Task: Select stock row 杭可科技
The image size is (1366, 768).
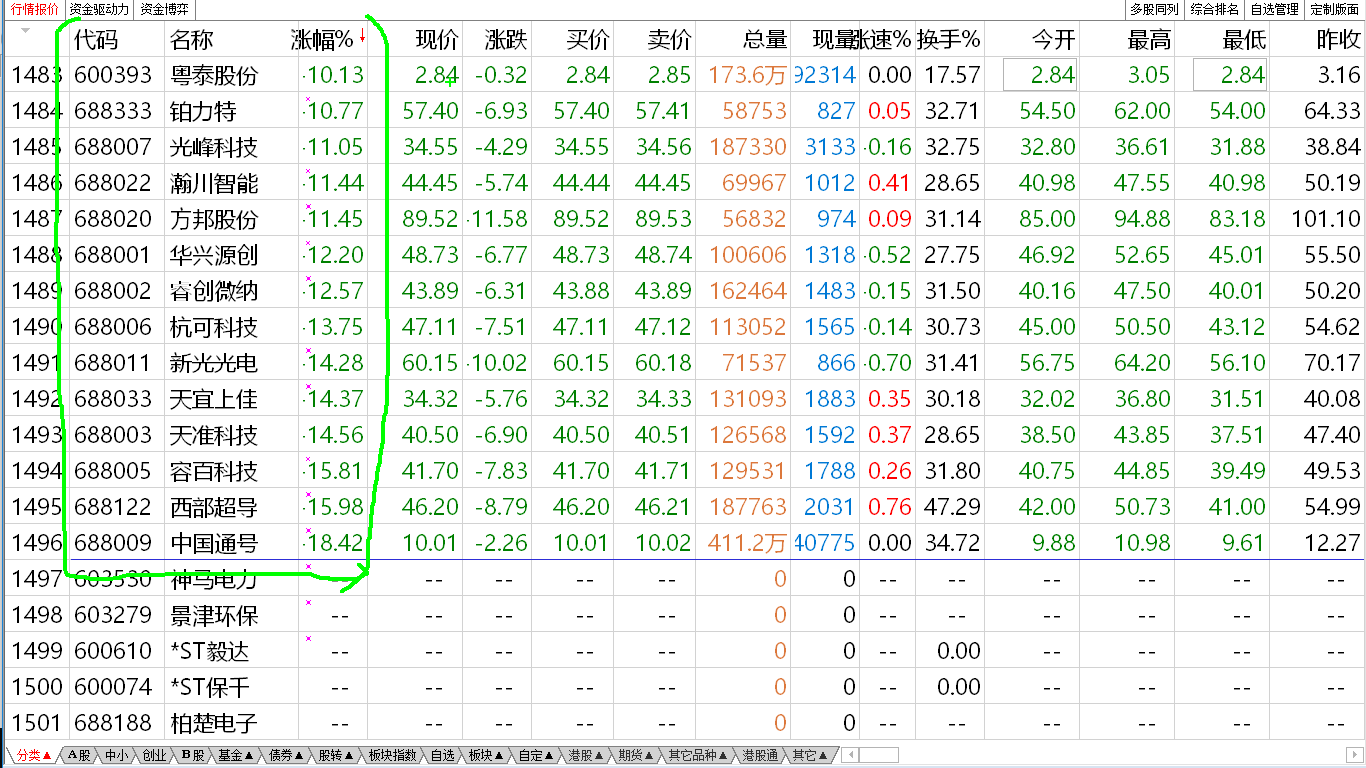Action: 683,327
